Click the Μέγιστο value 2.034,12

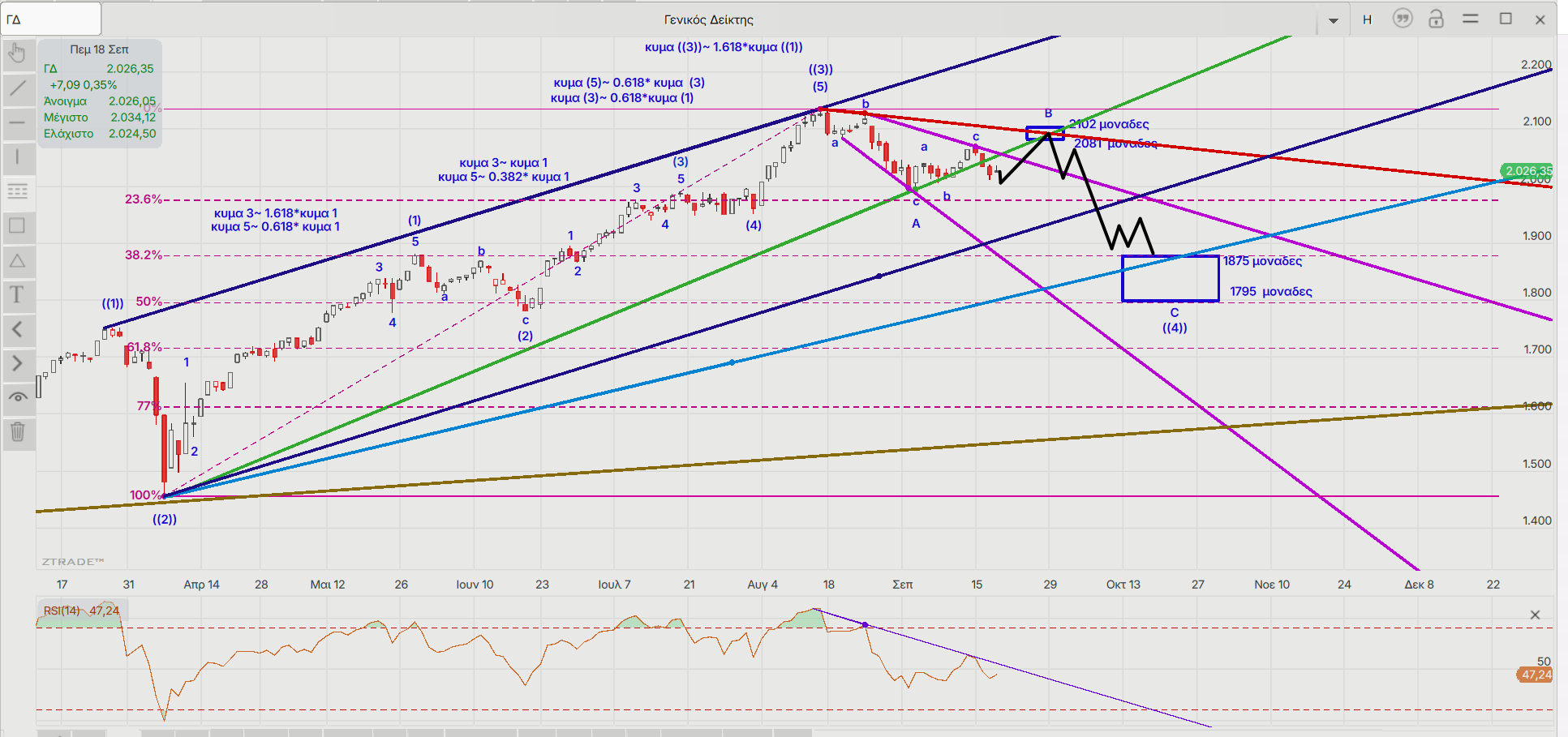coord(133,118)
